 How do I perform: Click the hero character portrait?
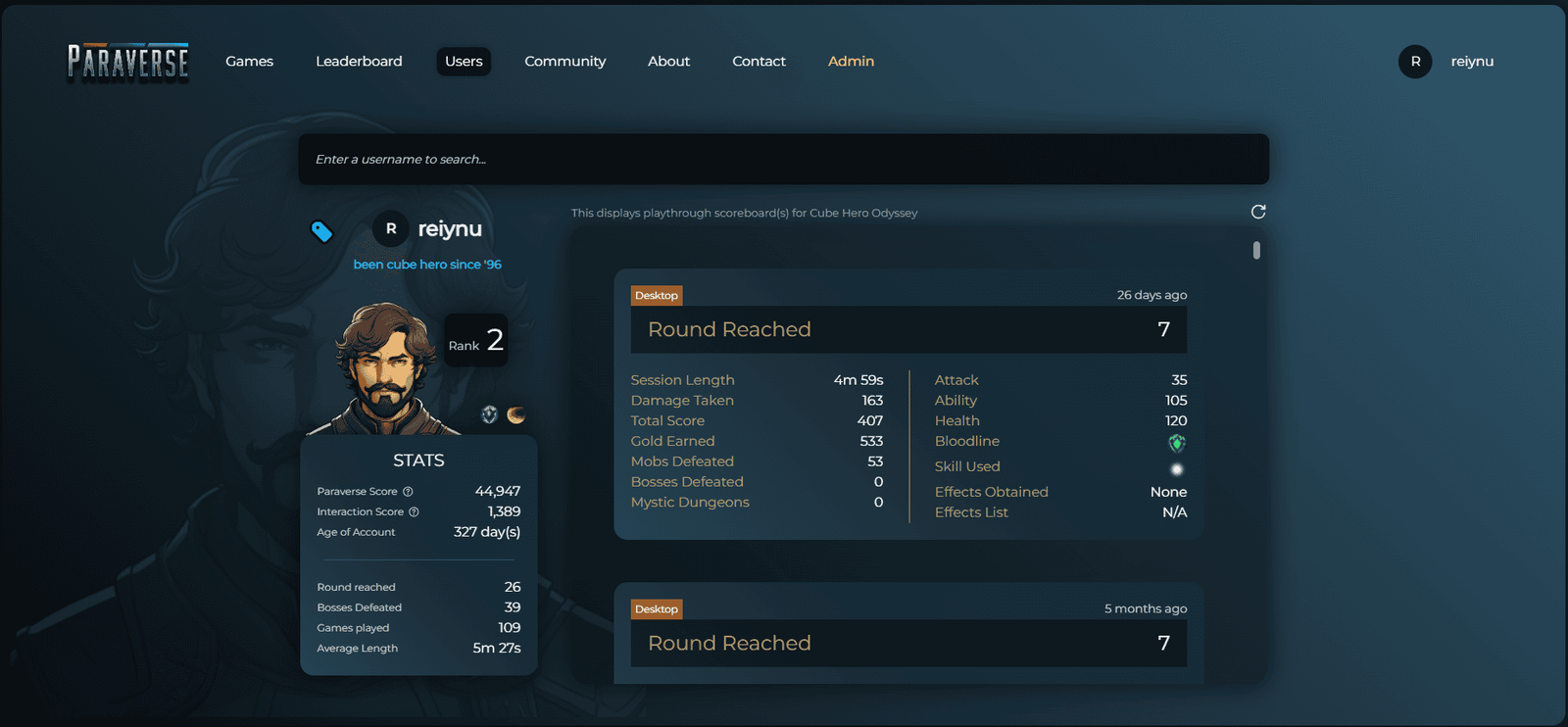386,369
